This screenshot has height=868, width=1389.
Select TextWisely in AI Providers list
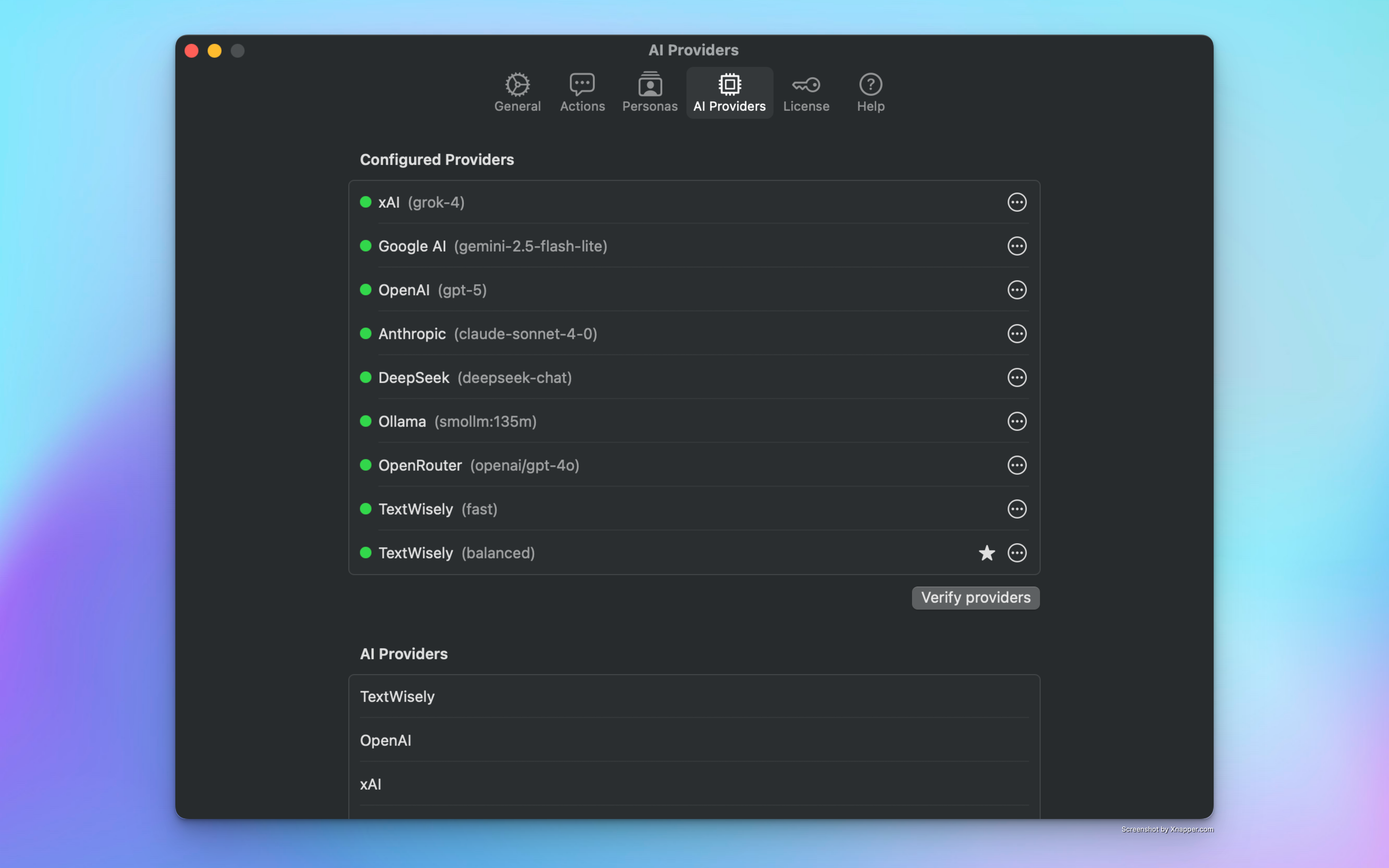pos(397,696)
